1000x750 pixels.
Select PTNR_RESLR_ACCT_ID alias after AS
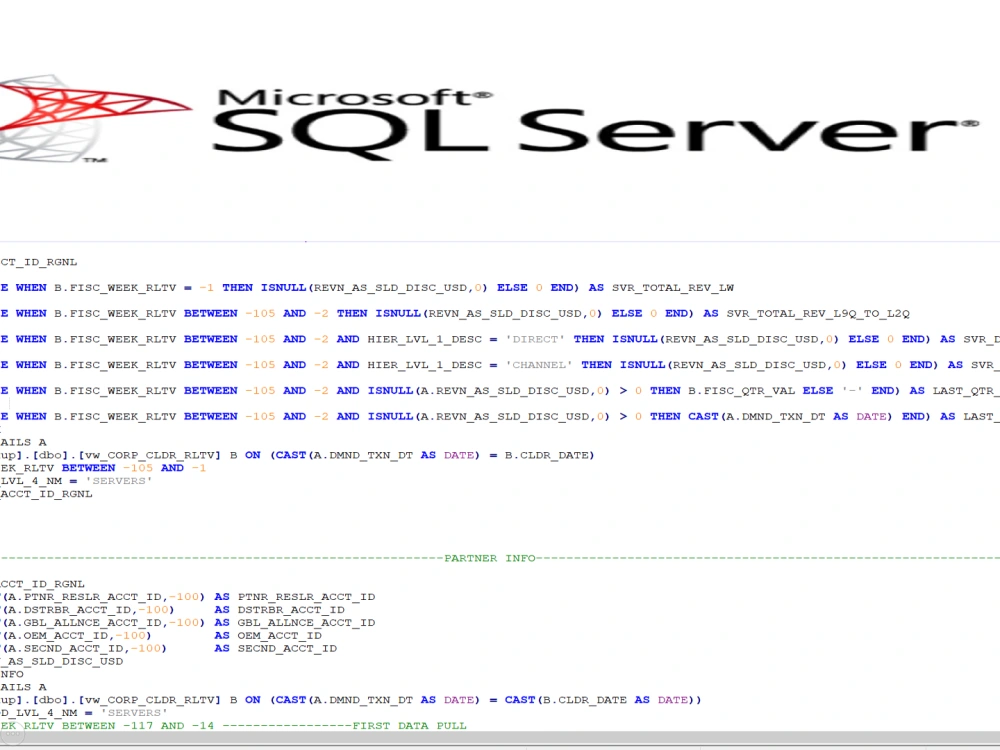(x=307, y=597)
